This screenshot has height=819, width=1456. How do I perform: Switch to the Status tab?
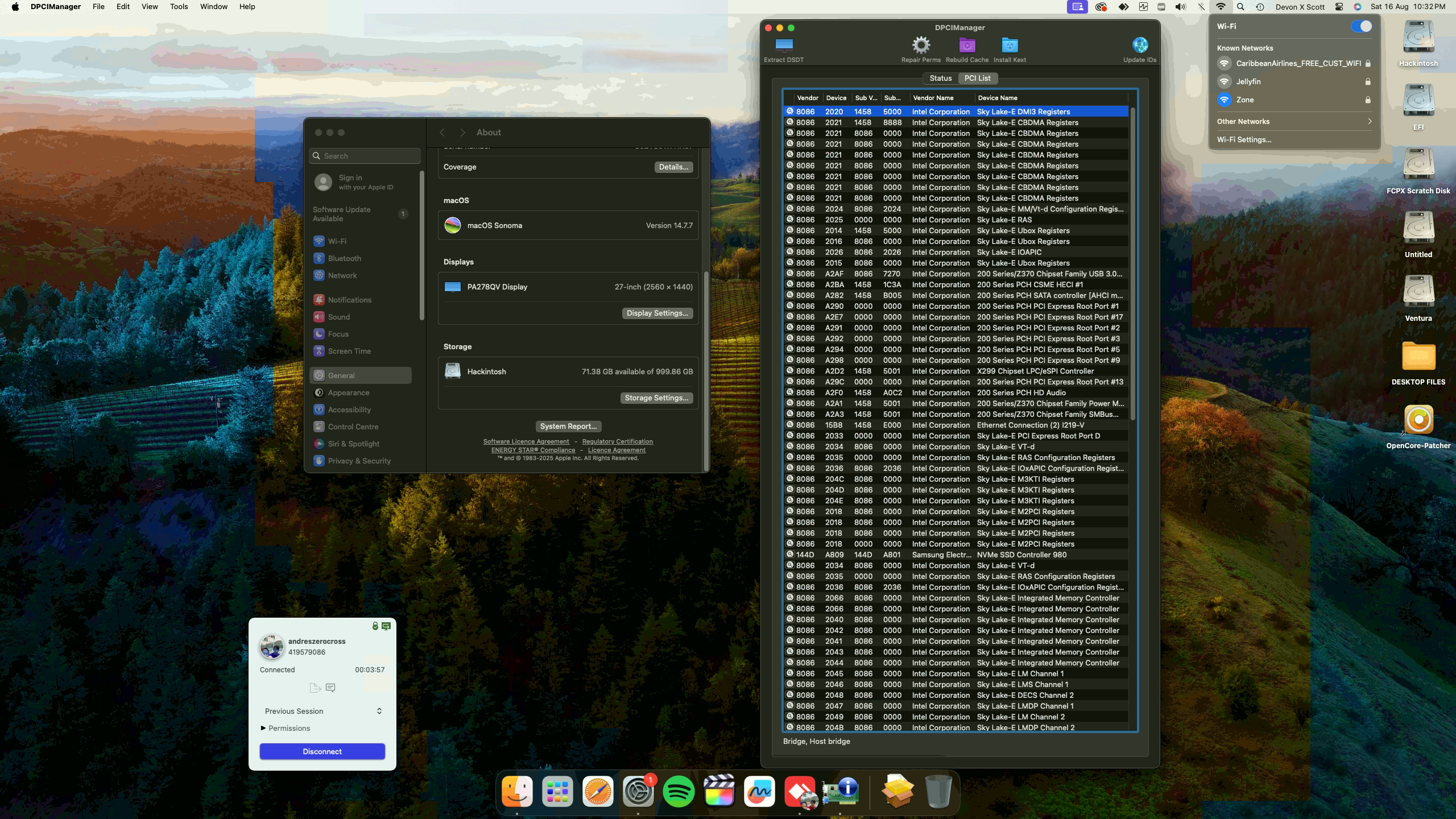(940, 78)
